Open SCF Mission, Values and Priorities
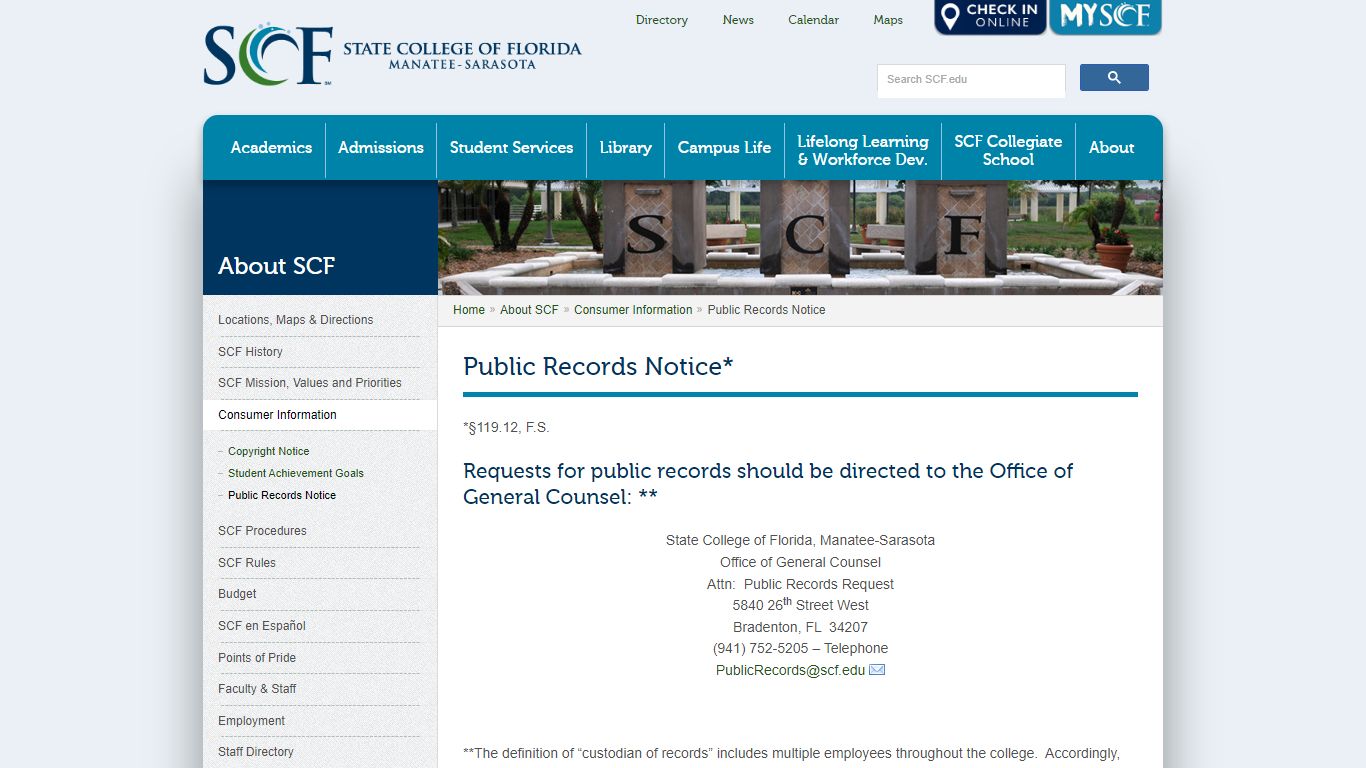 (310, 383)
